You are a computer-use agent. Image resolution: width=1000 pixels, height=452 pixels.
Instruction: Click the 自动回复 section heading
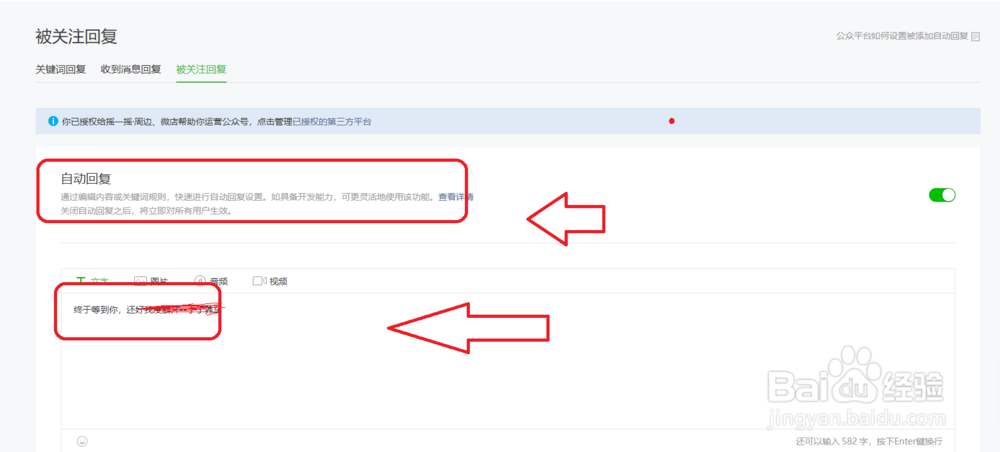click(86, 179)
